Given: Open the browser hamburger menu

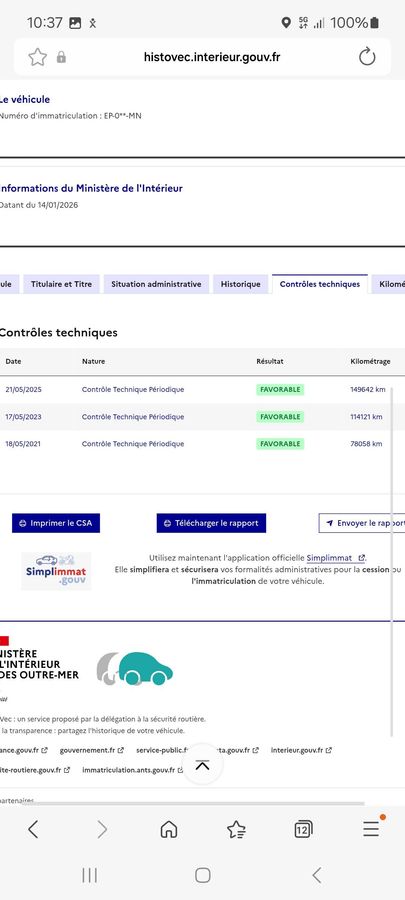Looking at the screenshot, I should point(371,827).
